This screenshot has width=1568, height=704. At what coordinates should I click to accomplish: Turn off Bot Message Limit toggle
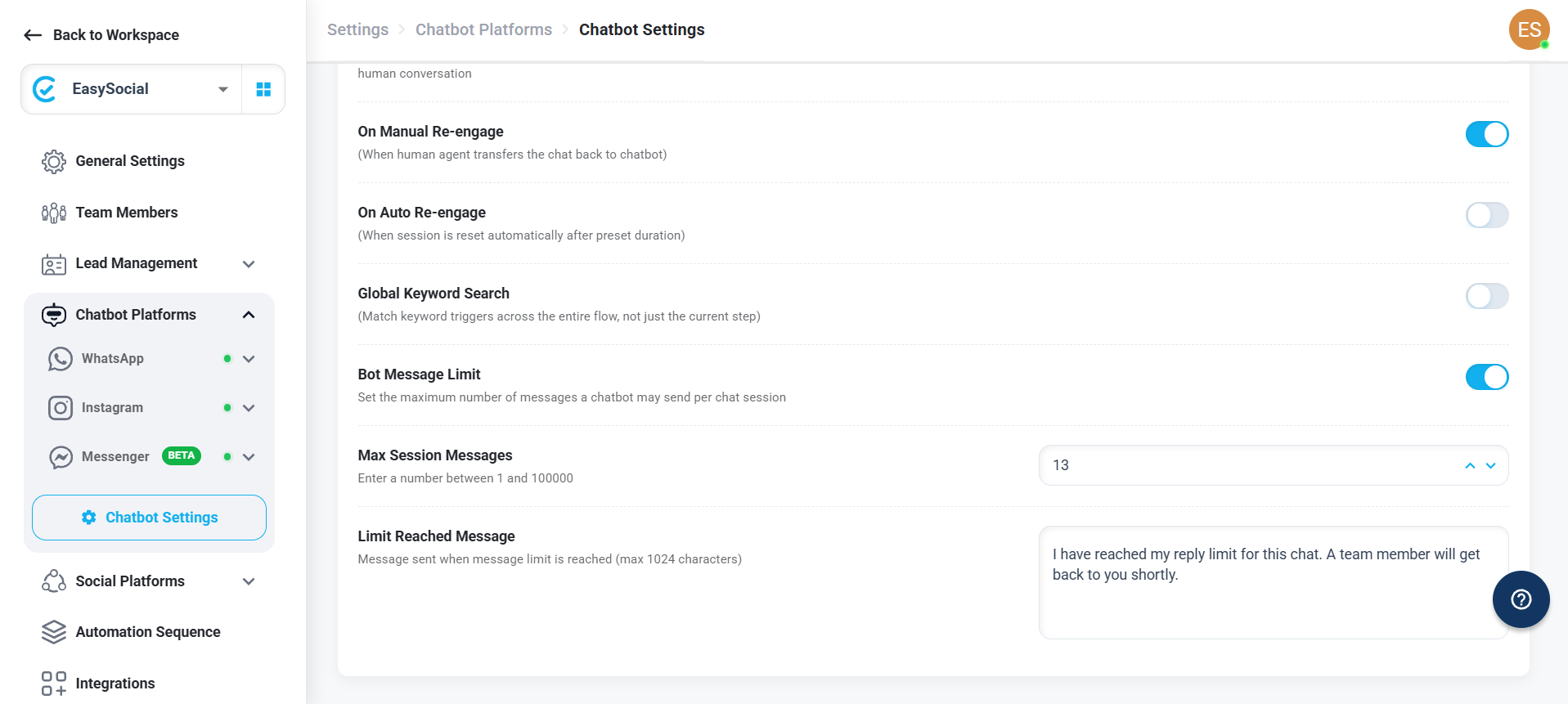pyautogui.click(x=1487, y=377)
